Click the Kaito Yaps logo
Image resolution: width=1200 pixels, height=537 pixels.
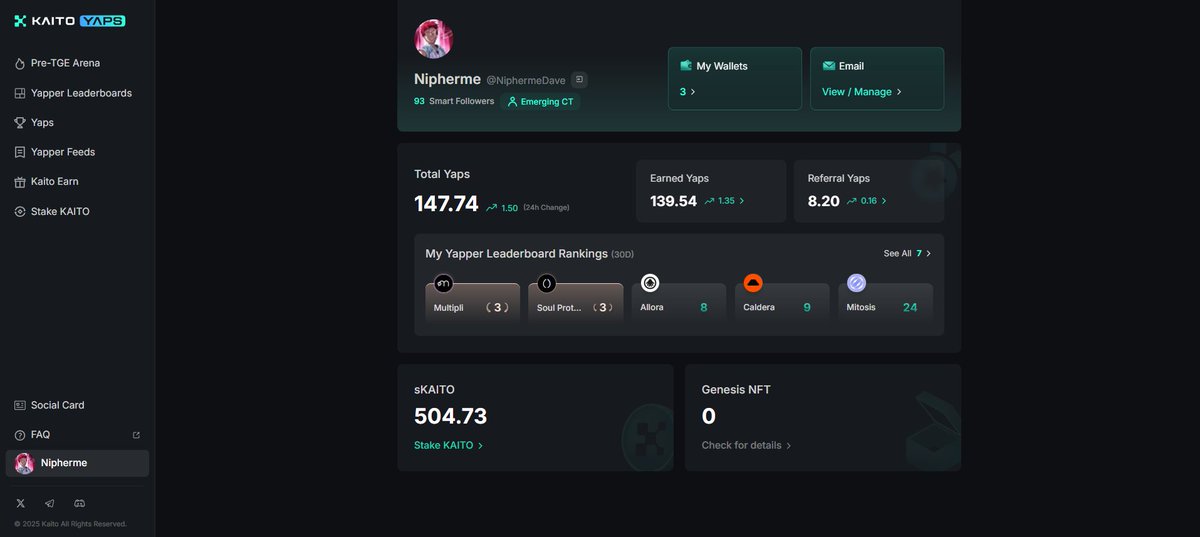click(69, 21)
